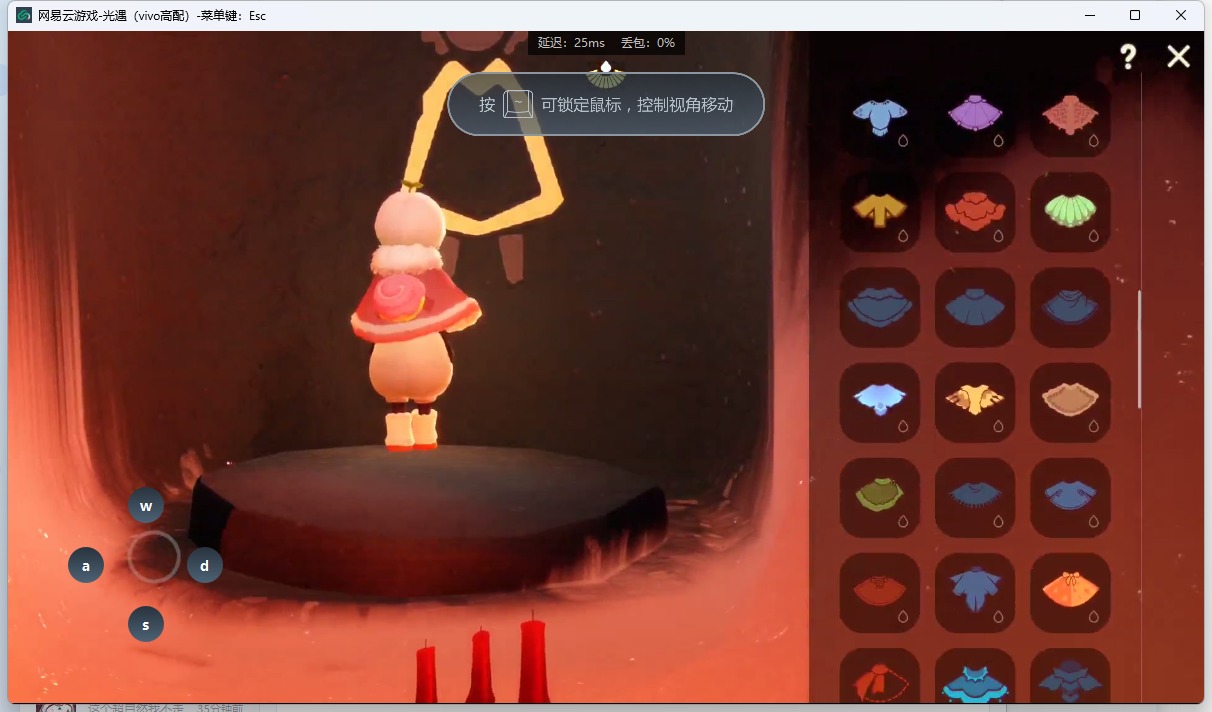Viewport: 1212px width, 712px height.
Task: Choose the green scalloped shell cape
Action: point(1070,212)
